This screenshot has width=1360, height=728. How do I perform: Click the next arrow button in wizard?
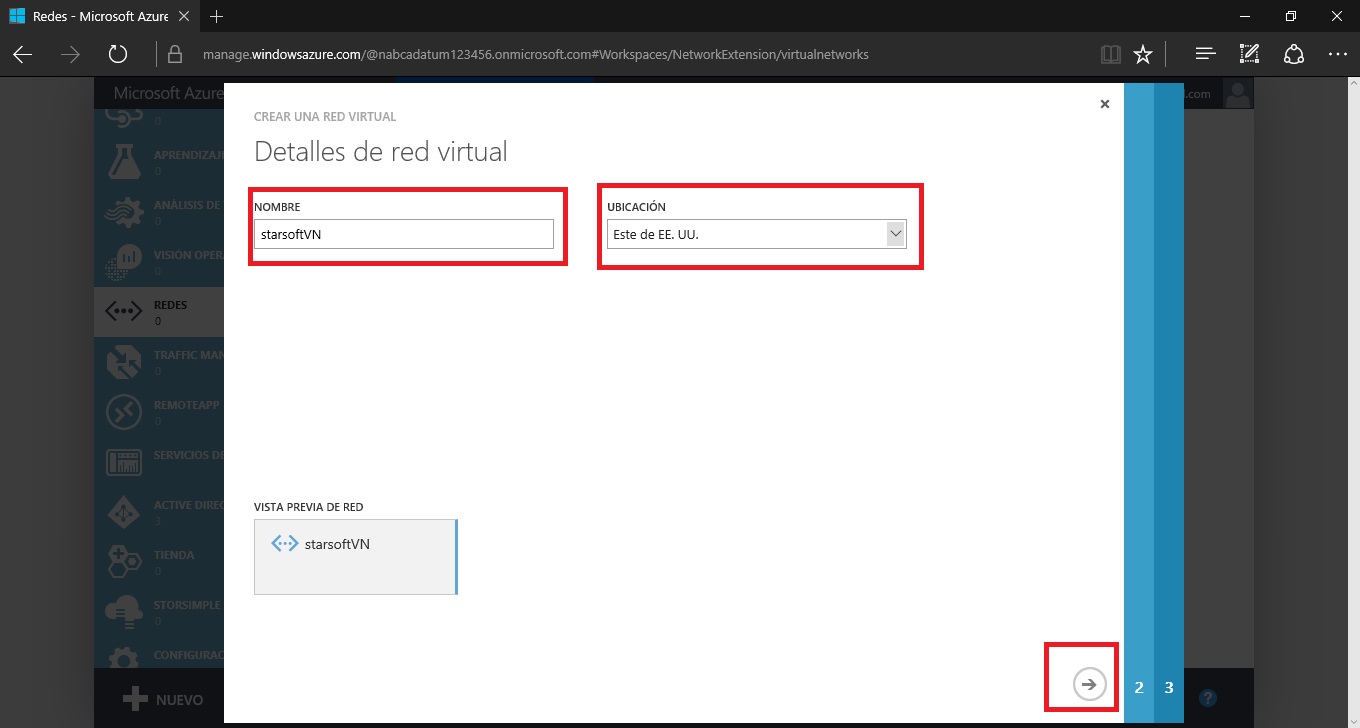[1089, 684]
